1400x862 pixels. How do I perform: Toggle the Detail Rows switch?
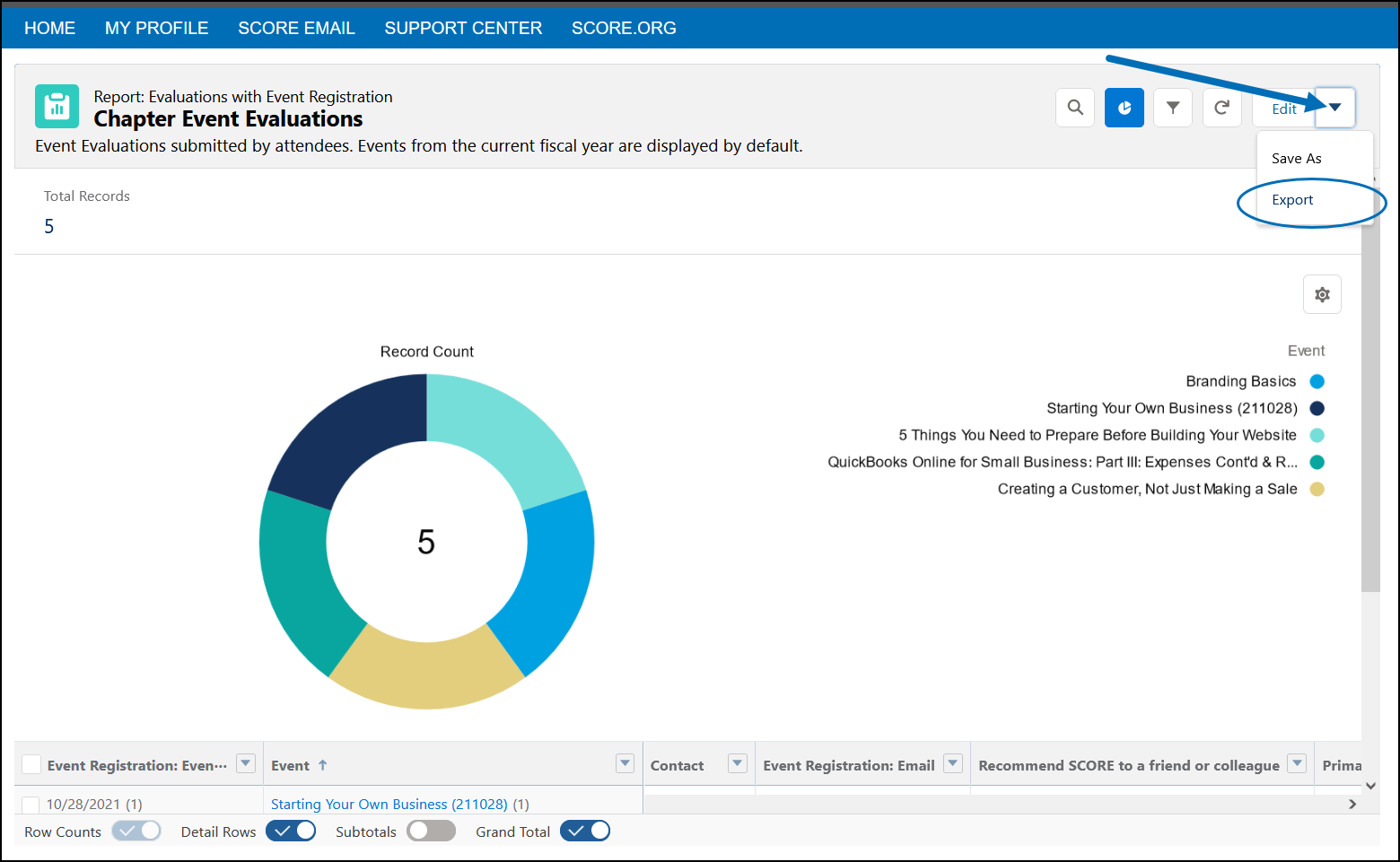pyautogui.click(x=291, y=832)
